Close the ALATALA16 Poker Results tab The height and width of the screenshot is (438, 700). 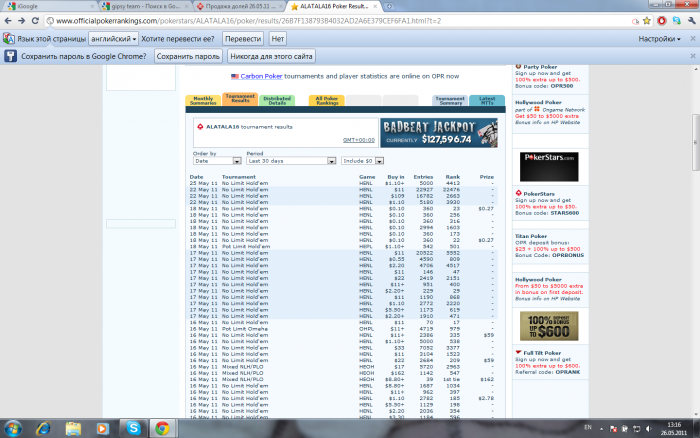tap(375, 6)
